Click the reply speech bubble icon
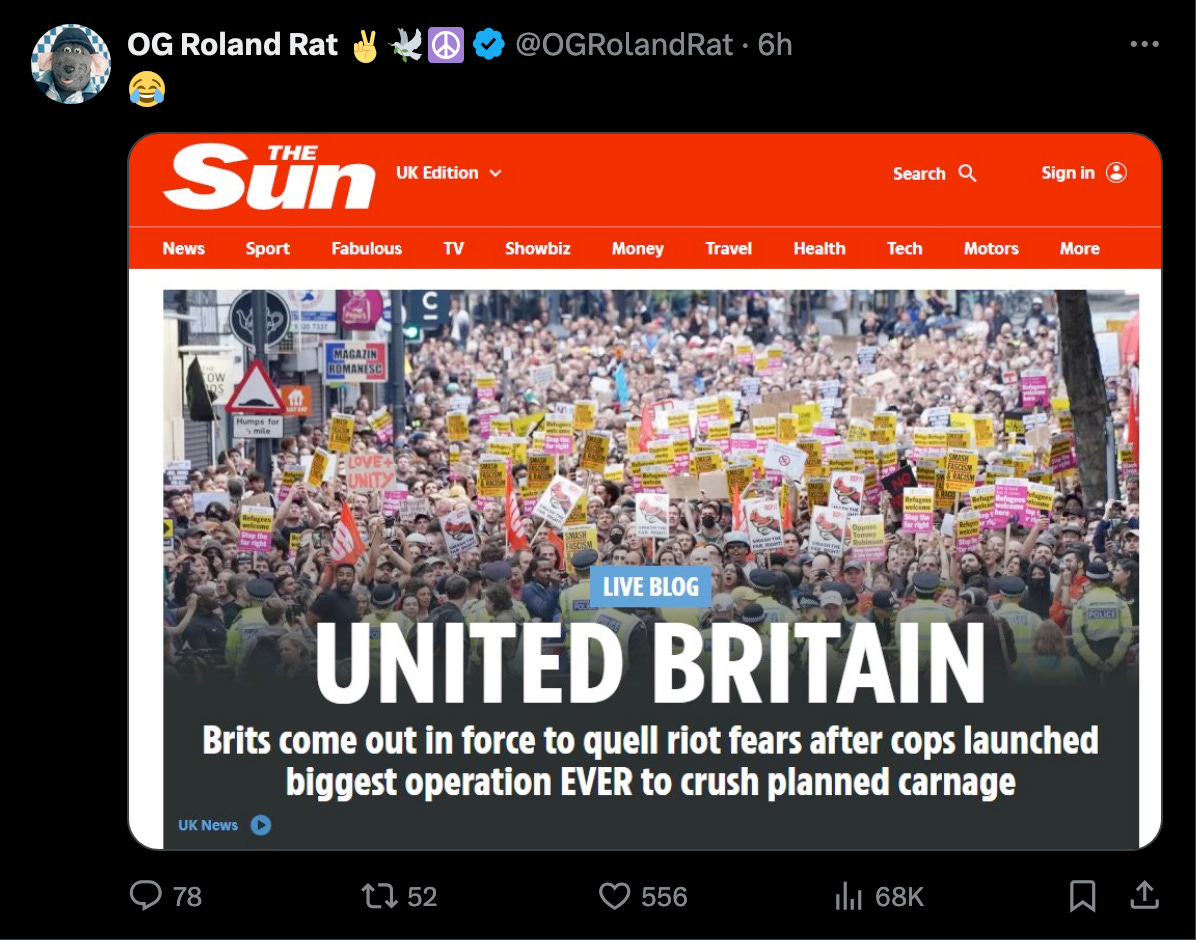This screenshot has width=1196, height=940. click(145, 896)
